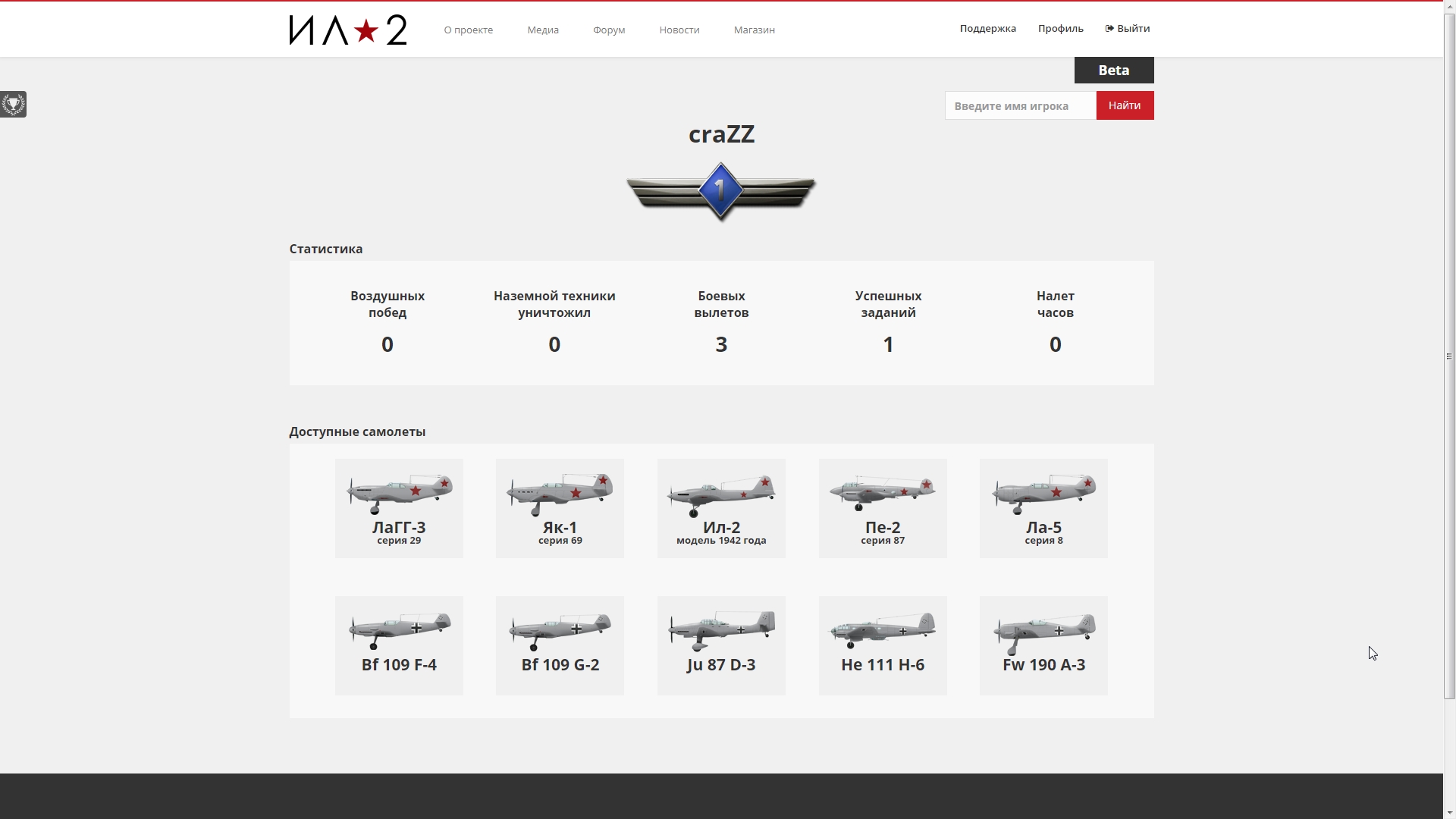Image resolution: width=1456 pixels, height=819 pixels.
Task: Click the trophy icon on left edge
Action: tap(13, 104)
